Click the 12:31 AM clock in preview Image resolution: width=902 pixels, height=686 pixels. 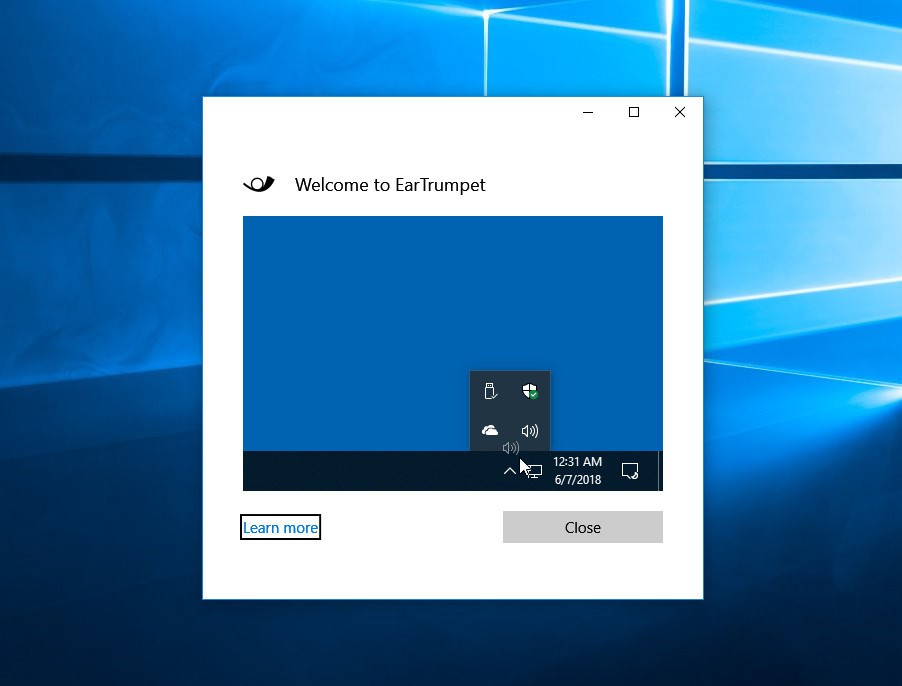[578, 462]
